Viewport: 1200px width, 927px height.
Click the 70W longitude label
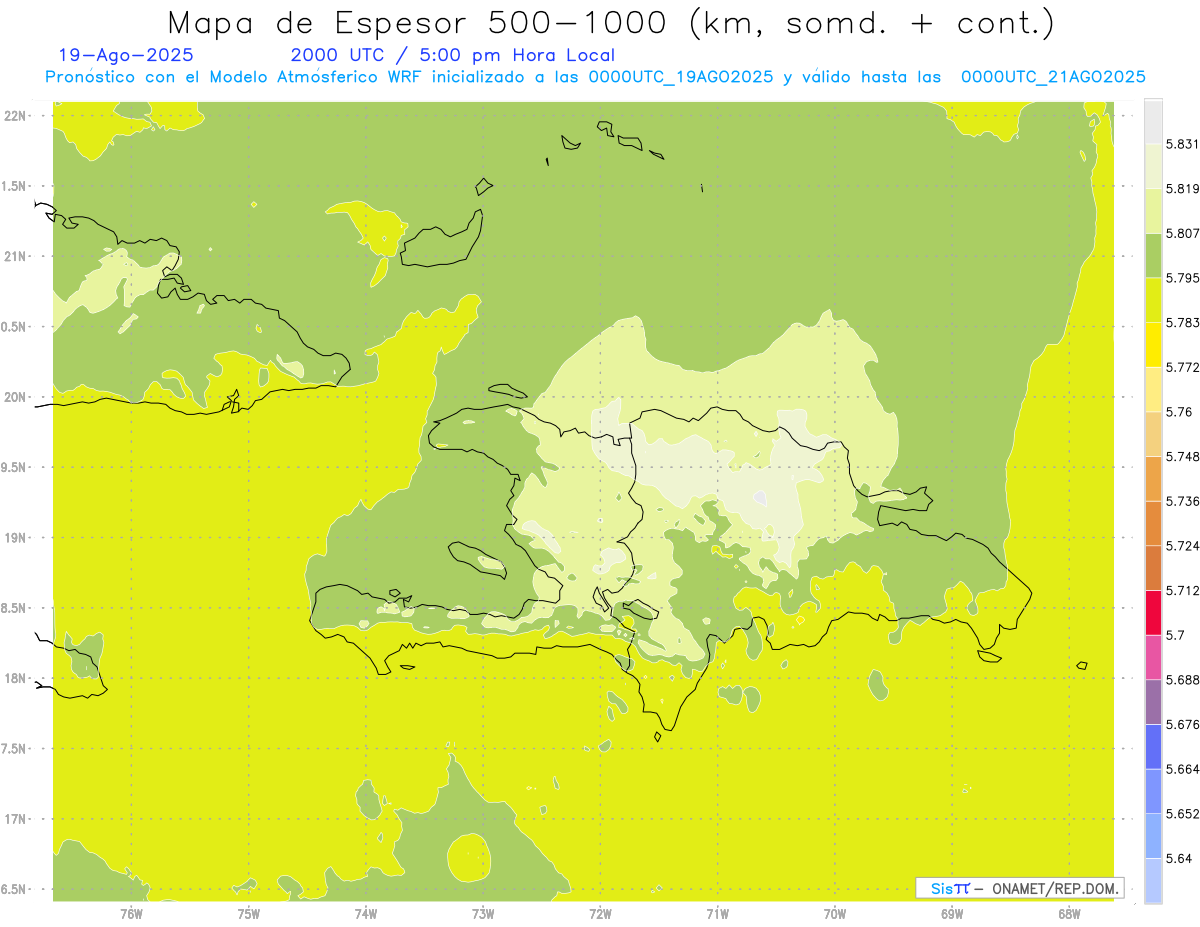click(x=835, y=913)
